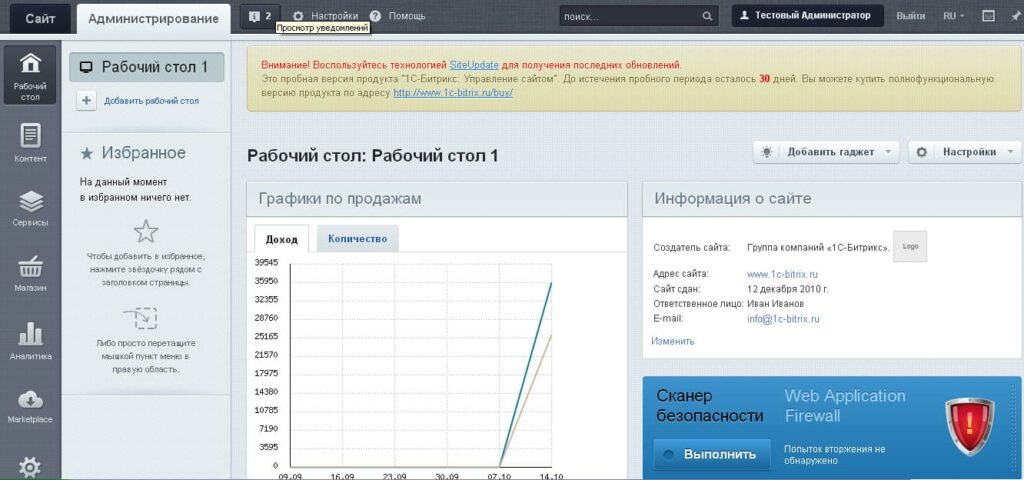Switch to the Количество chart tab

coord(357,239)
